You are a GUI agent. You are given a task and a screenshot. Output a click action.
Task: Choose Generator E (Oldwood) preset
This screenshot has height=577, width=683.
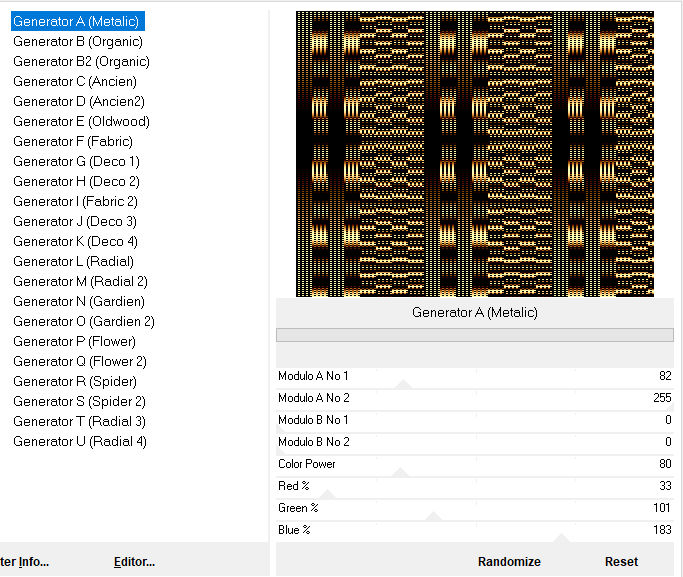[81, 121]
